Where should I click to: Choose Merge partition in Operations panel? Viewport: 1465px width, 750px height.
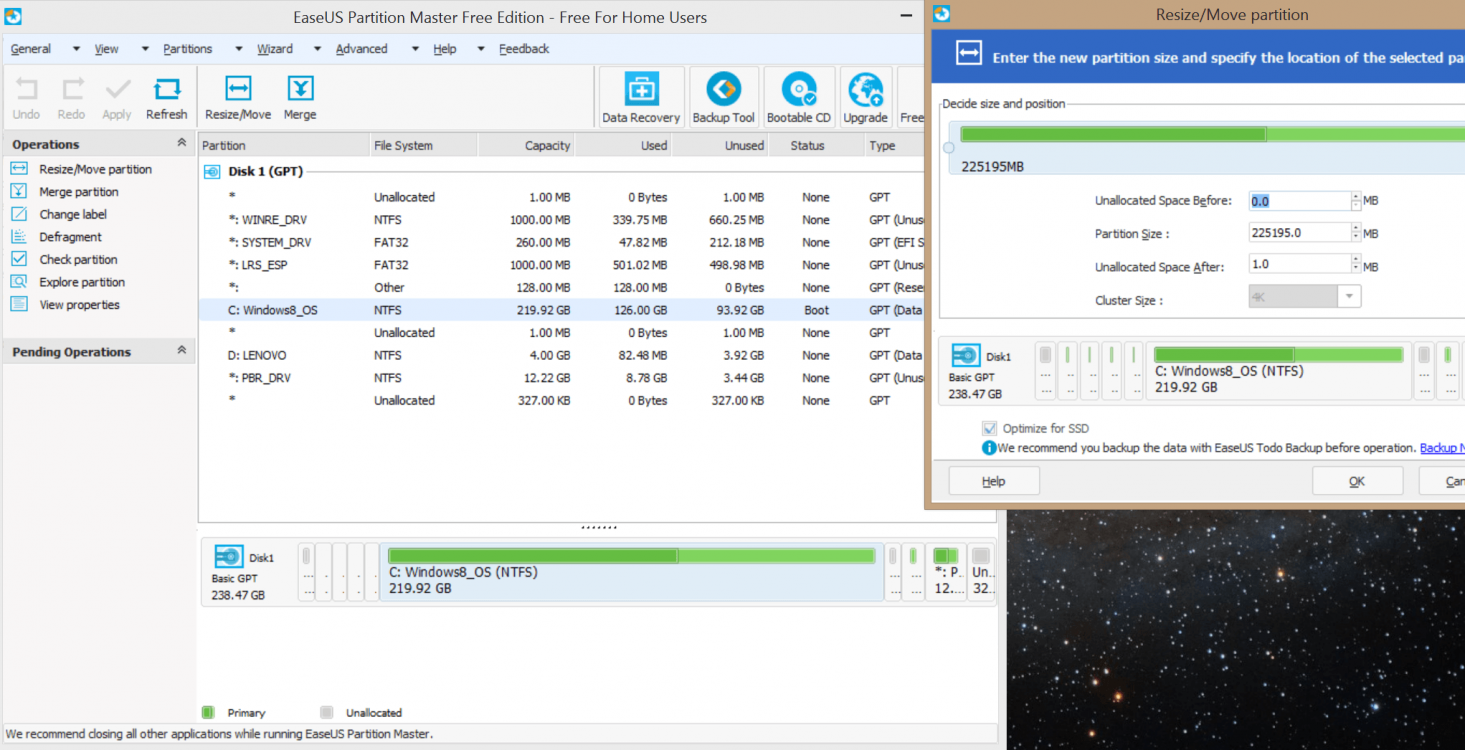coord(78,192)
